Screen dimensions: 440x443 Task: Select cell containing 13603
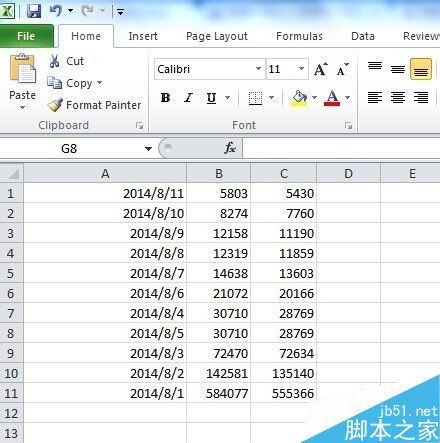284,273
